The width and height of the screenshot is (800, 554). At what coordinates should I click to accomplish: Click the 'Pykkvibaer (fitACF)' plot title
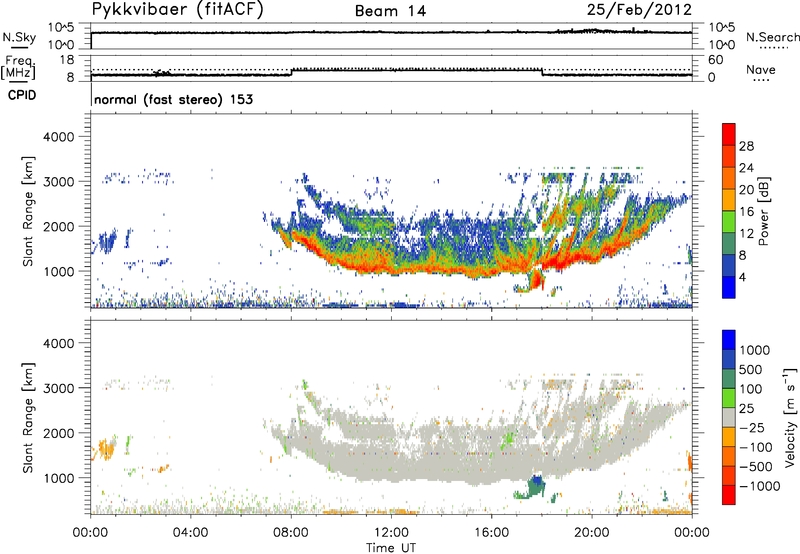point(177,9)
